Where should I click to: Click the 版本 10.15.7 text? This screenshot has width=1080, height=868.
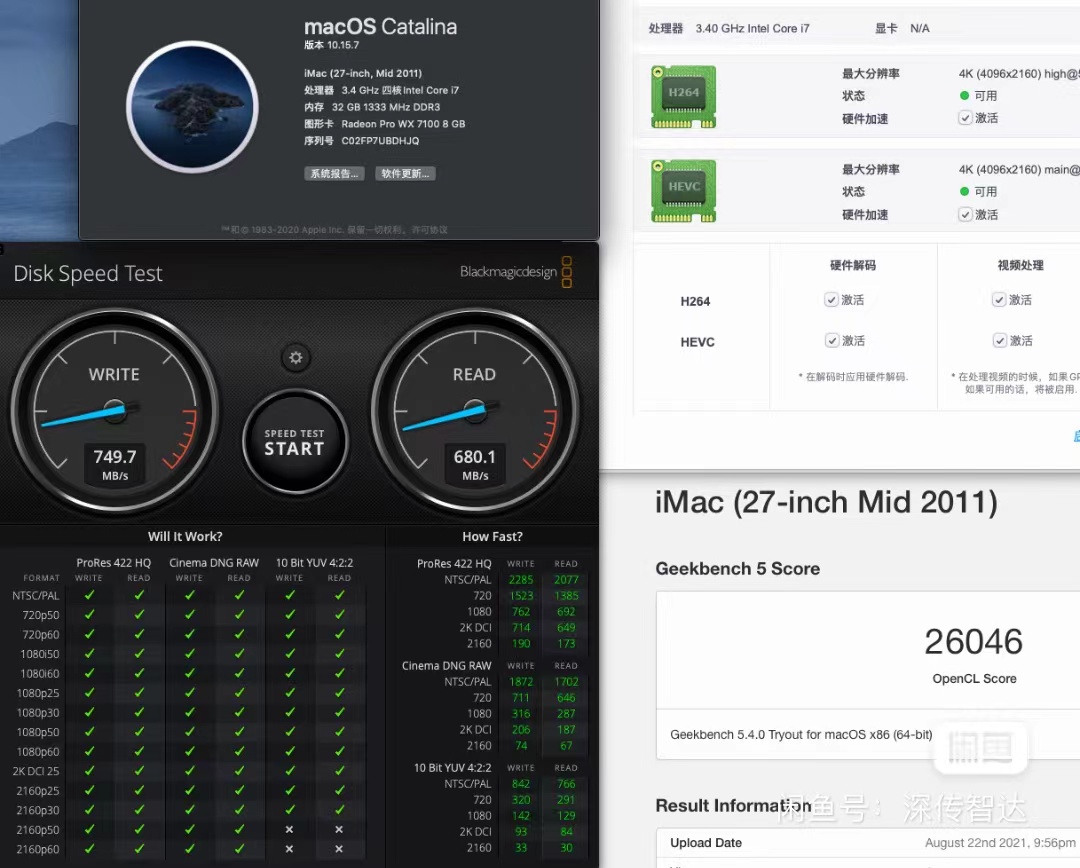pos(331,45)
